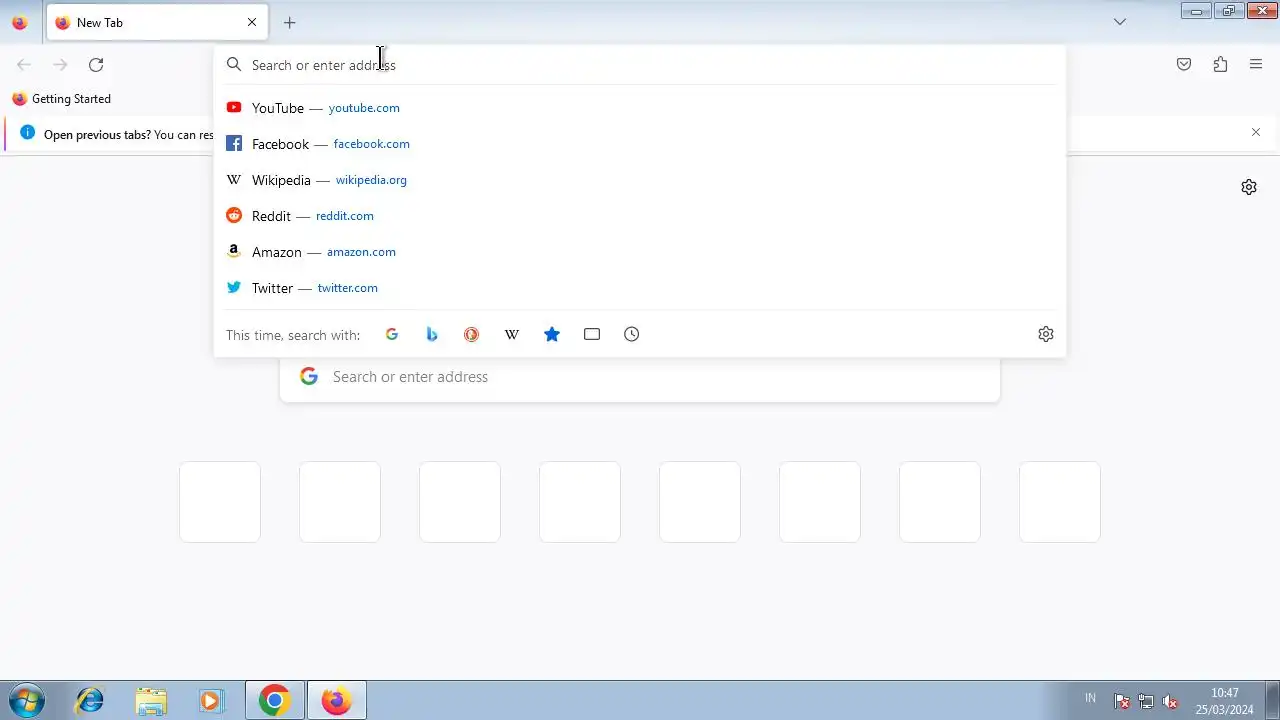The image size is (1280, 720).
Task: Open Action Center flag tray icon
Action: click(1122, 701)
